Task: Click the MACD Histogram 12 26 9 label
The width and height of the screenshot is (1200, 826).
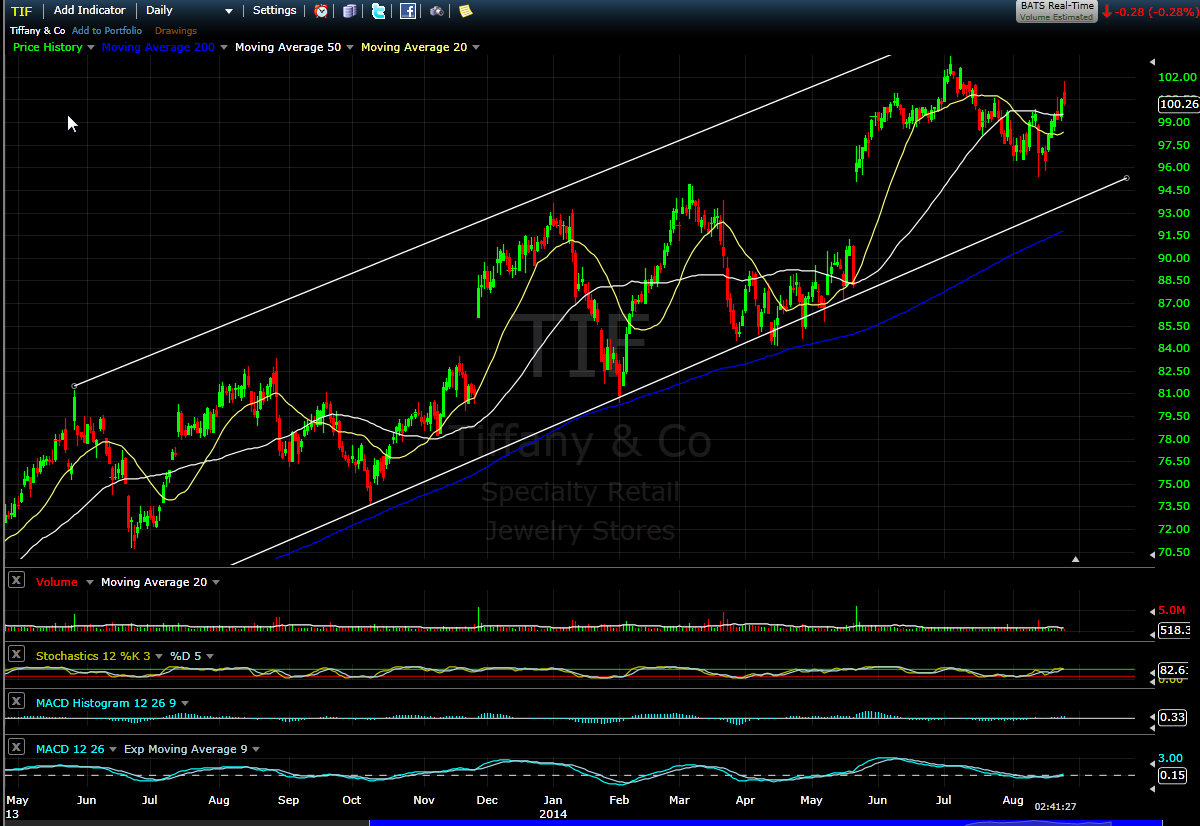Action: pyautogui.click(x=105, y=704)
